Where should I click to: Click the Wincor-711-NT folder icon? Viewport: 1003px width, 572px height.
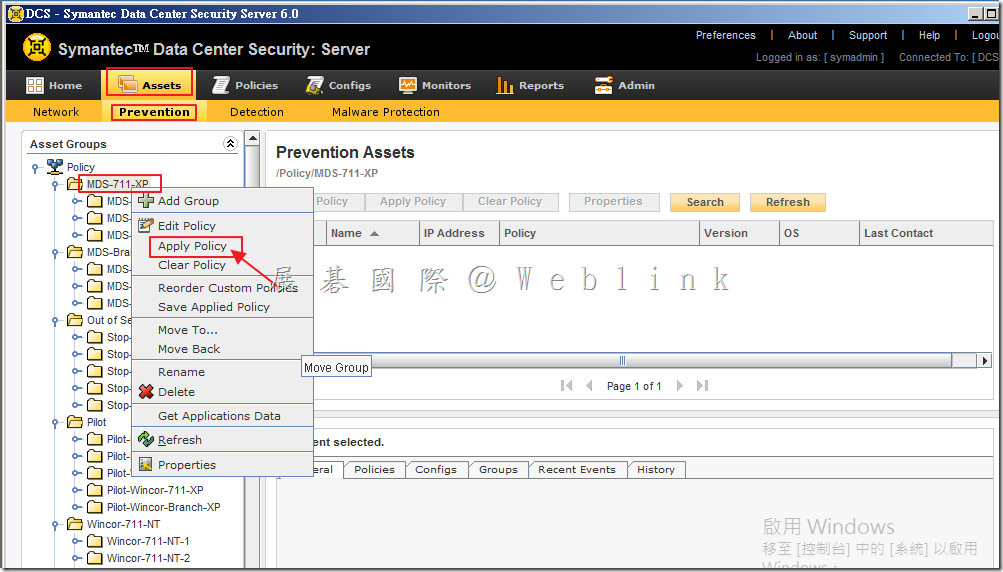[75, 524]
